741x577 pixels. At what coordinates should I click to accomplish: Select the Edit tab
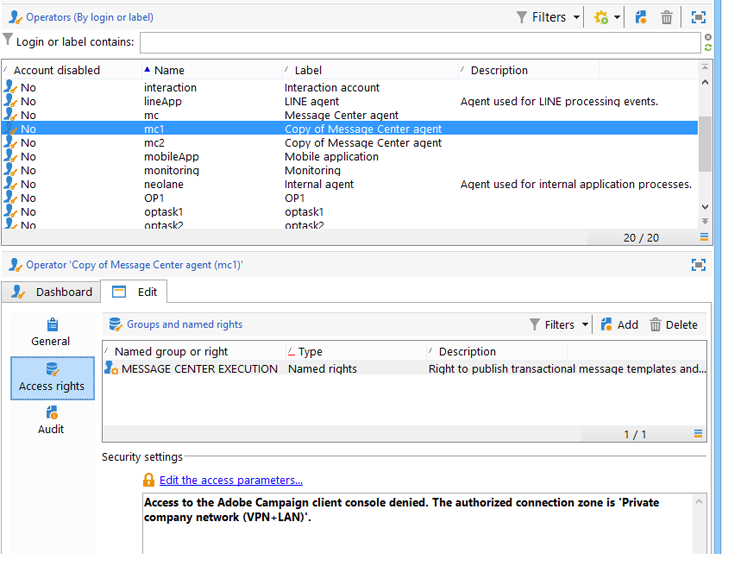(134, 292)
